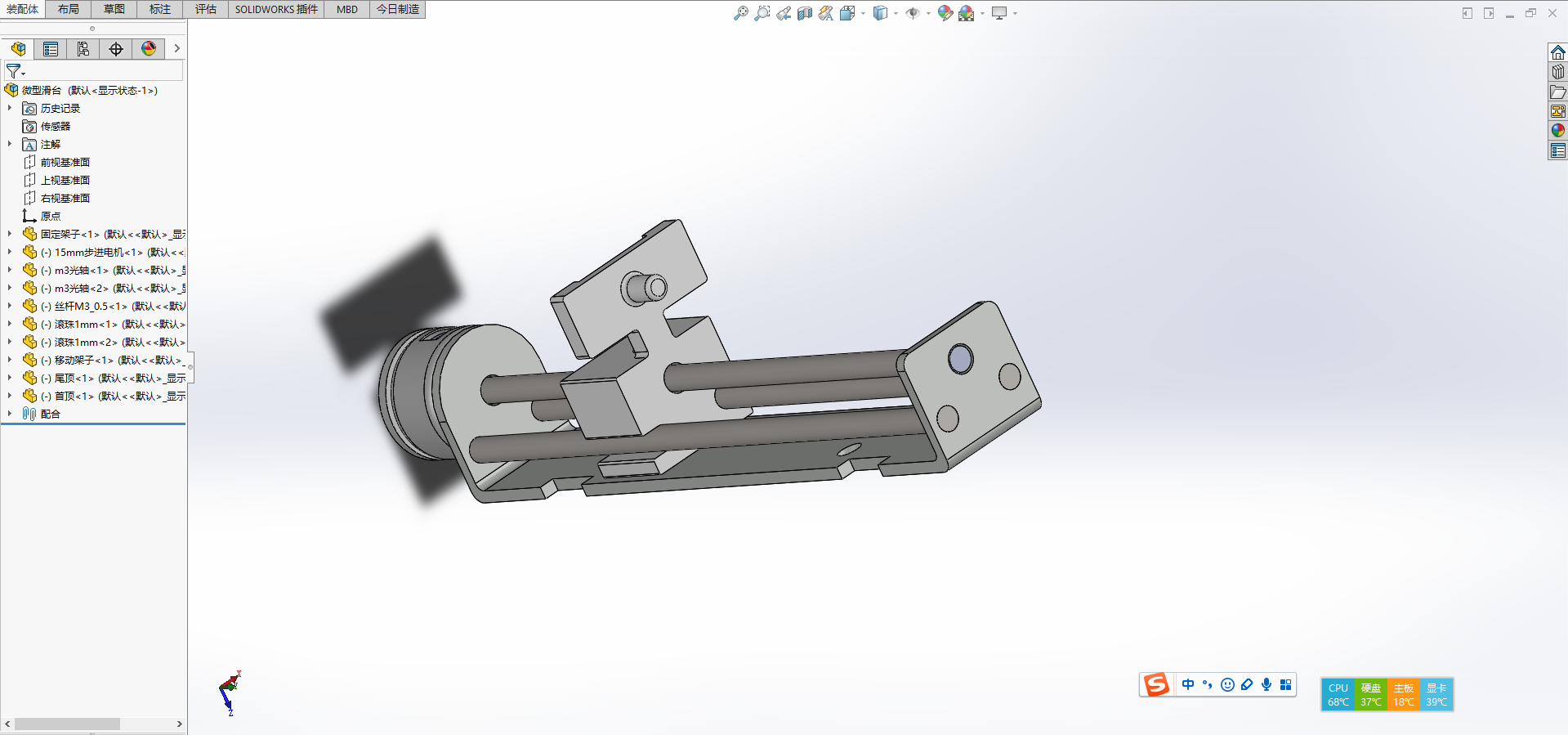This screenshot has height=735, width=1568.
Task: Open the Custom Properties task pane tab
Action: coord(1558,150)
